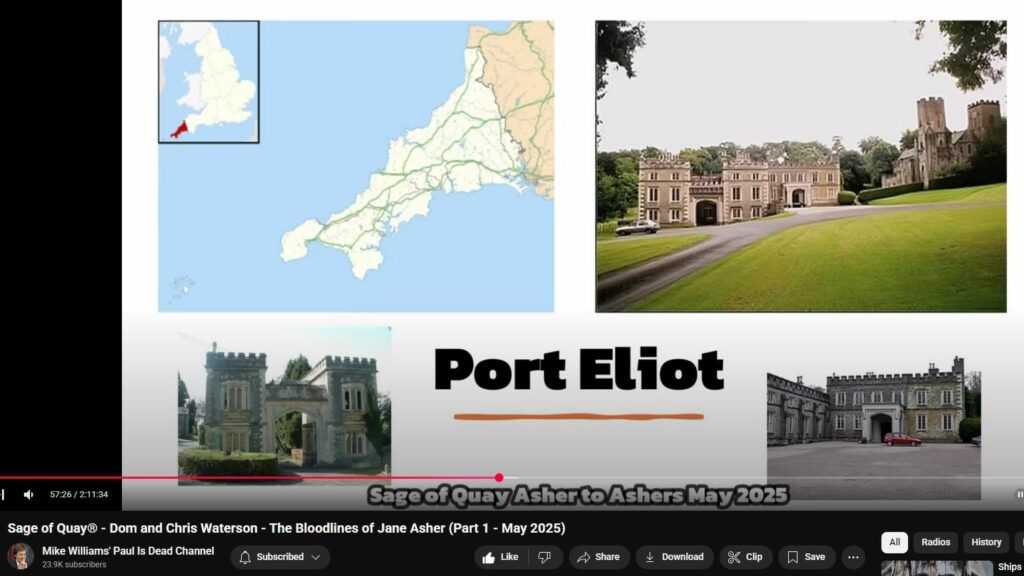Select the Radios filter chip
Image resolution: width=1024 pixels, height=576 pixels.
coord(935,542)
